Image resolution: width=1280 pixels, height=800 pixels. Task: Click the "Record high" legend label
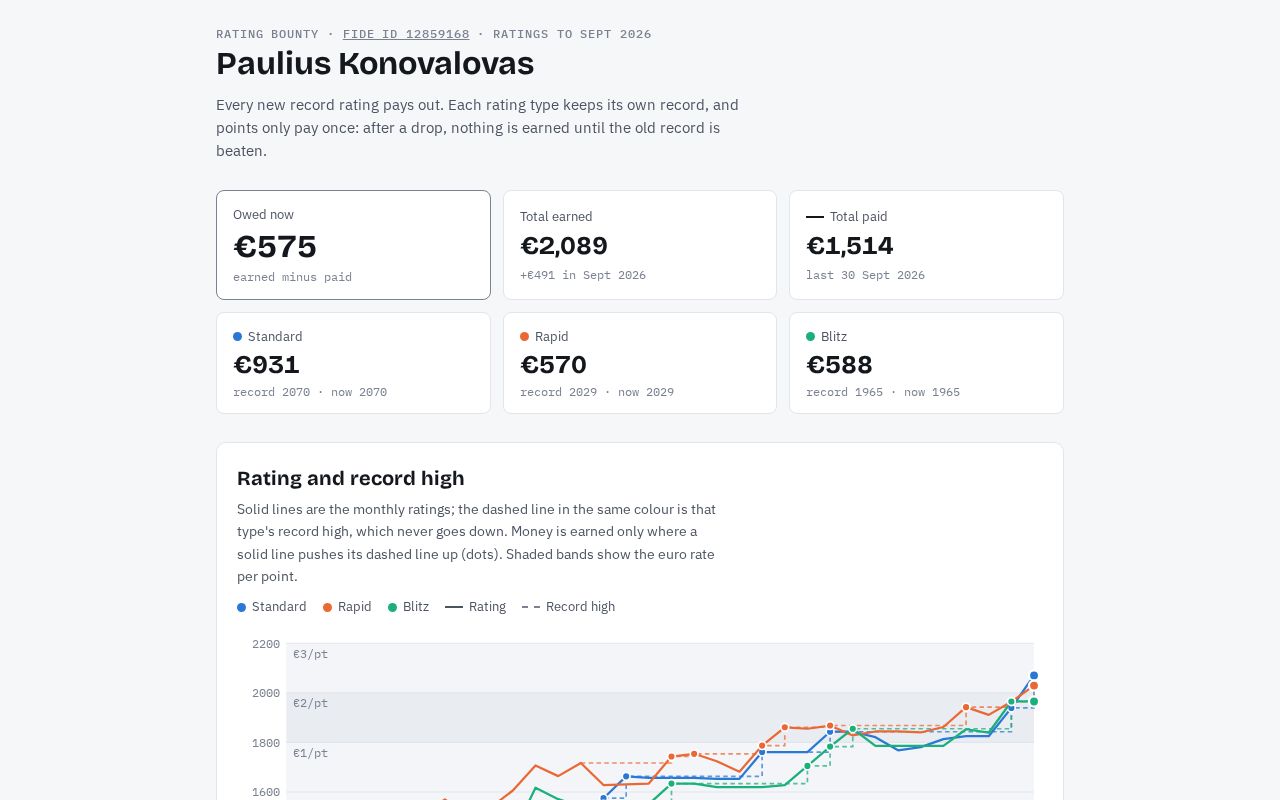coord(580,607)
